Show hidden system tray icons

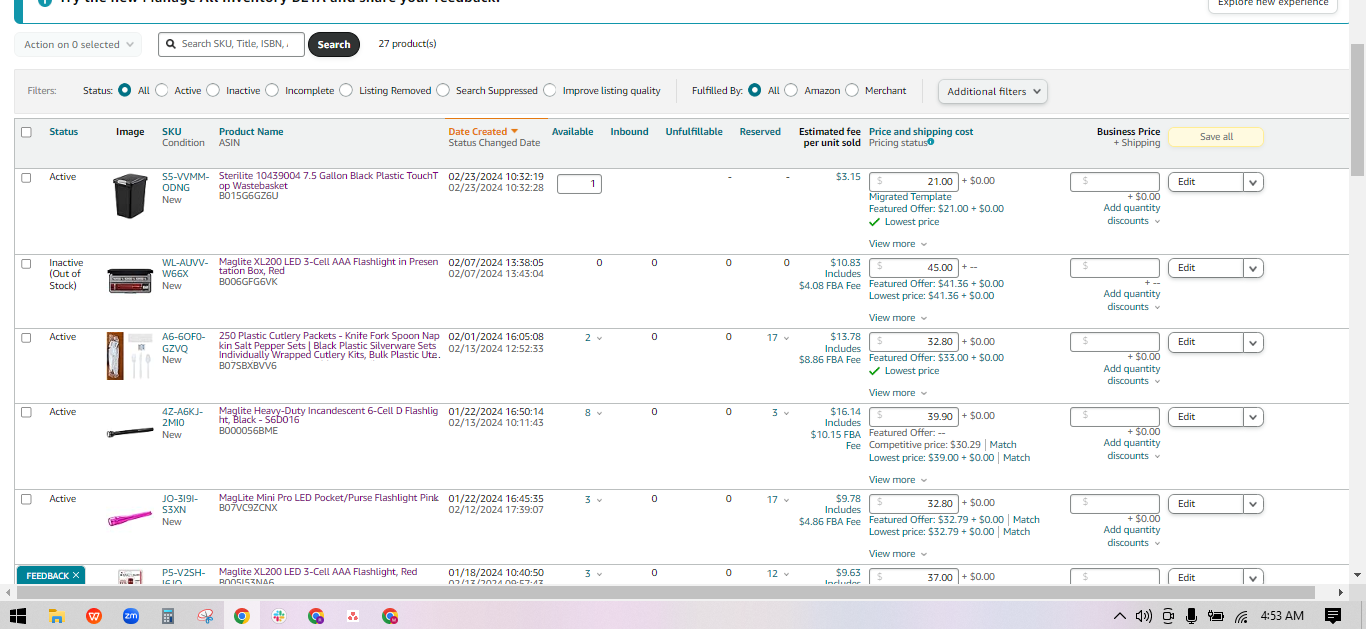(1120, 616)
